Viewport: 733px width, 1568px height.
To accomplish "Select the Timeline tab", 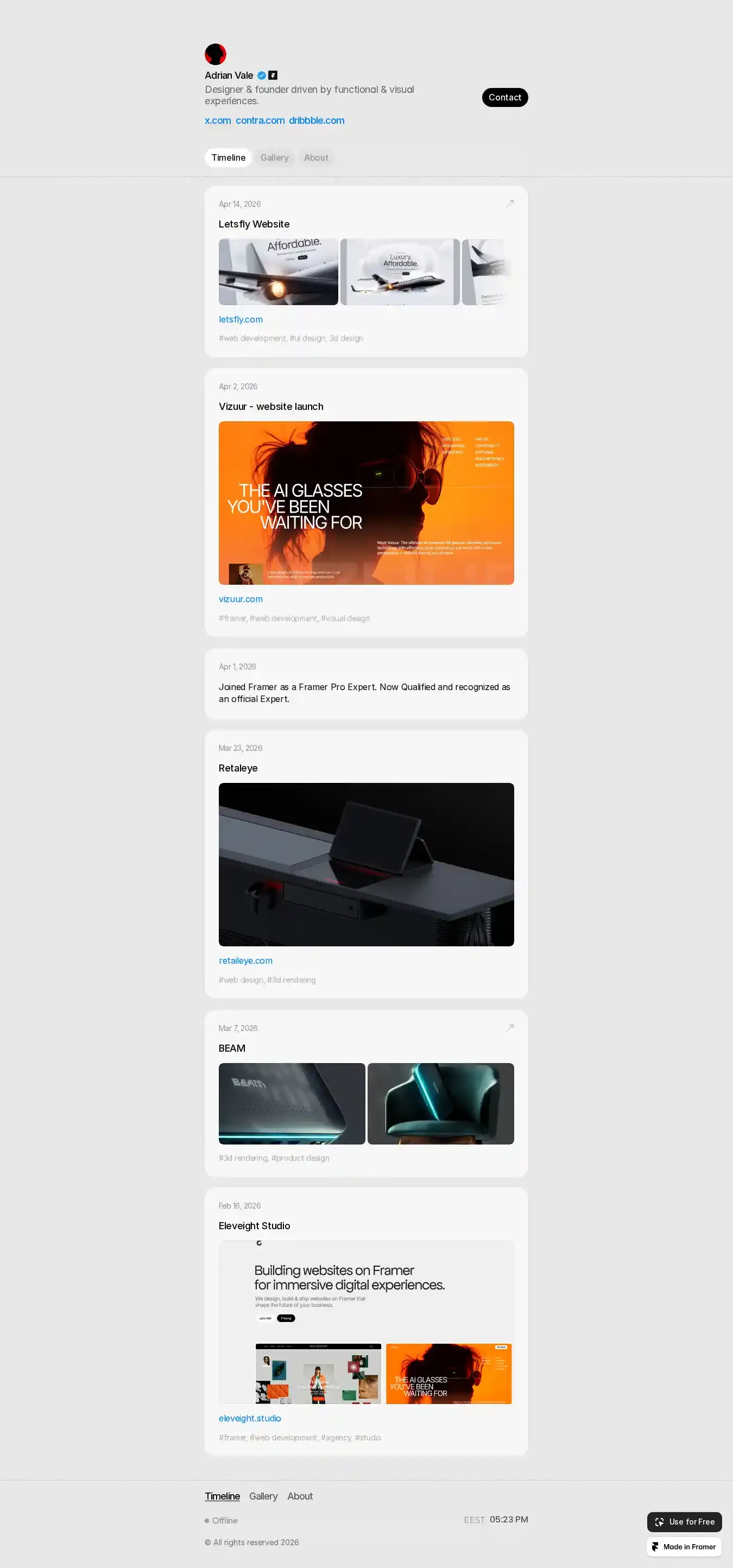I will tap(228, 157).
